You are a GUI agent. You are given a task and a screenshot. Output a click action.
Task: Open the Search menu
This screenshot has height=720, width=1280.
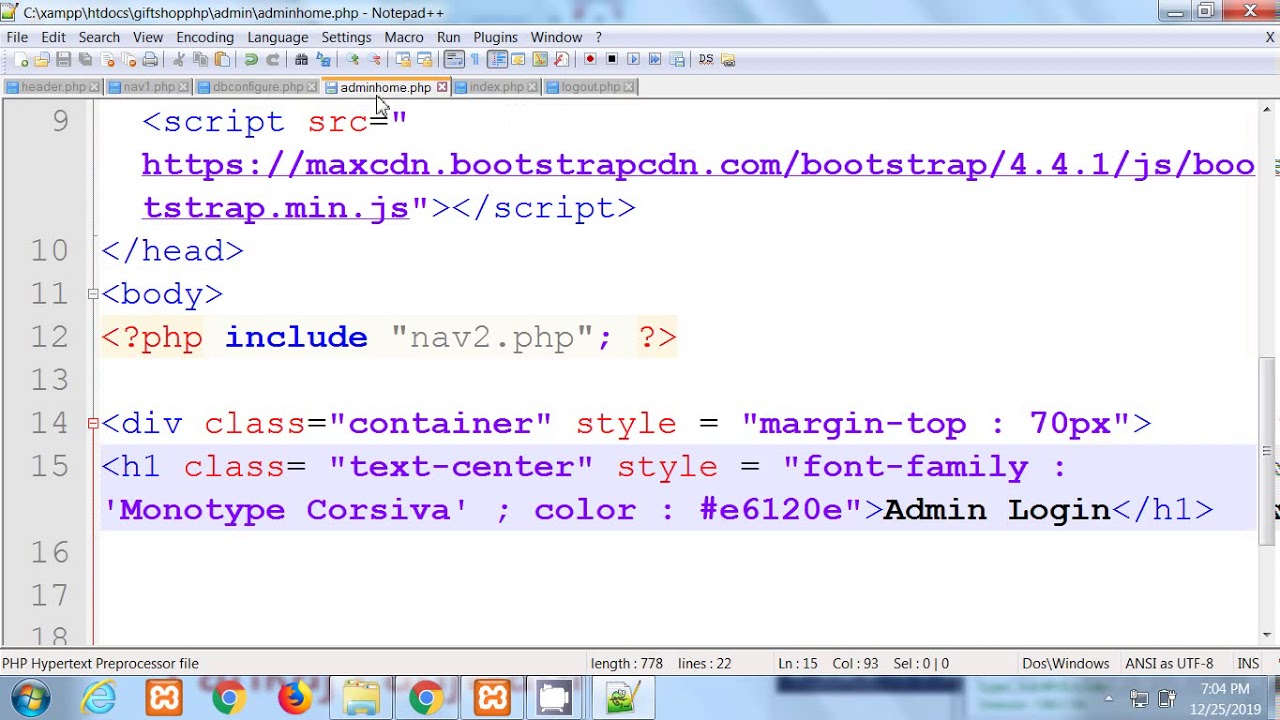coord(99,37)
